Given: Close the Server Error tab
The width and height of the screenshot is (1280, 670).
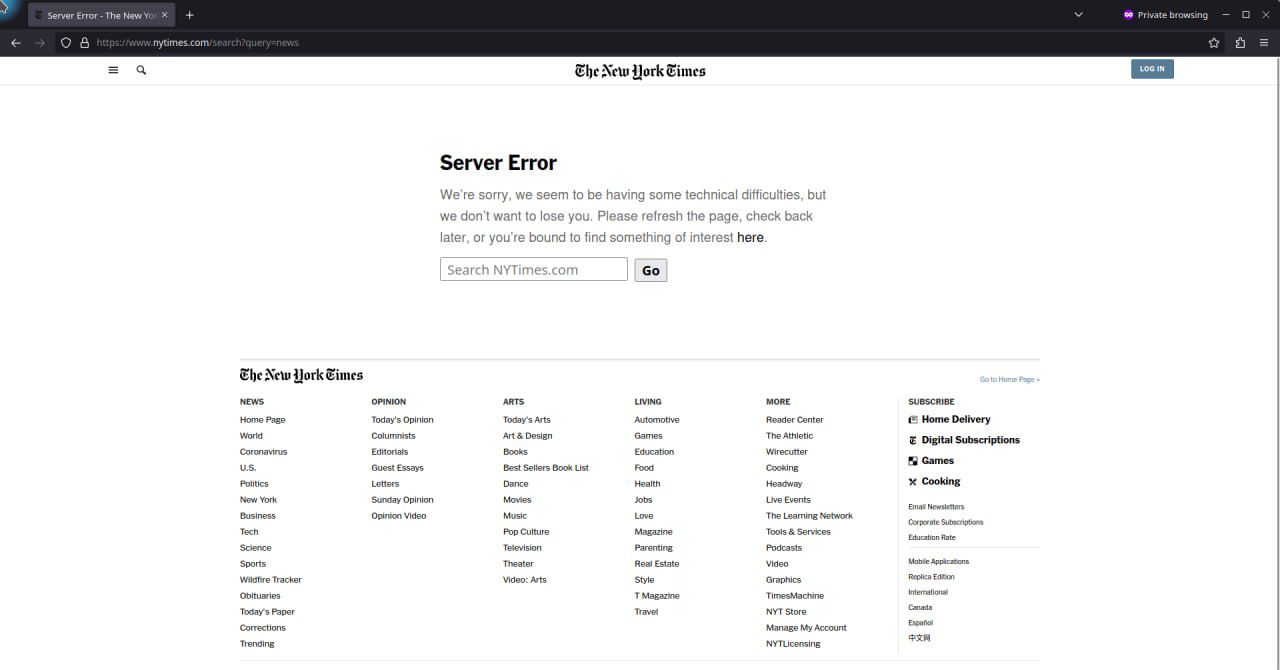Looking at the screenshot, I should [165, 15].
